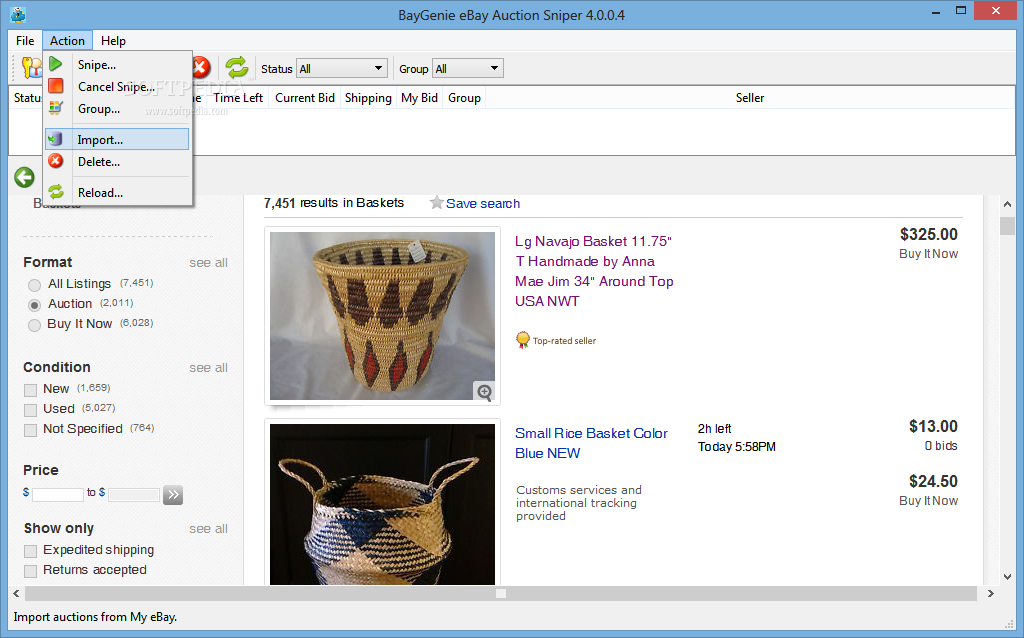
Task: Click the $24.50 Buy It Now price
Action: click(933, 481)
